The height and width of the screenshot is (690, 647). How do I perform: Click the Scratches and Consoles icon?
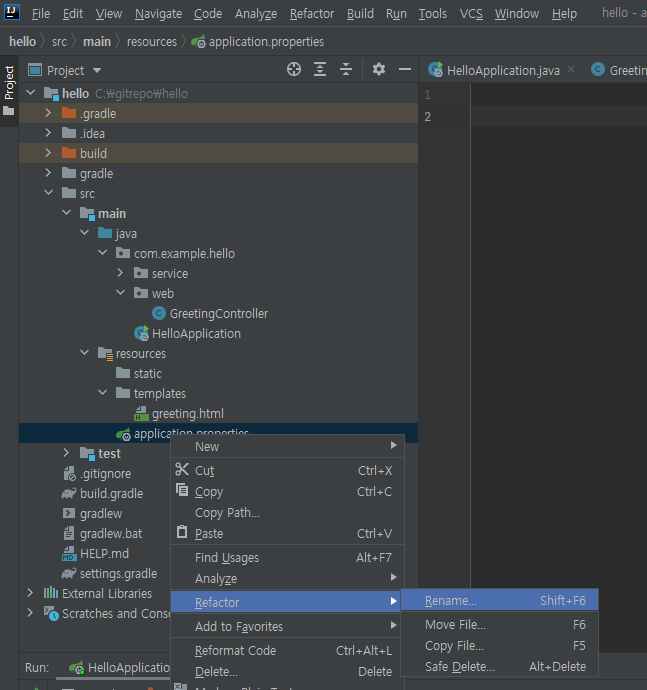click(x=51, y=613)
